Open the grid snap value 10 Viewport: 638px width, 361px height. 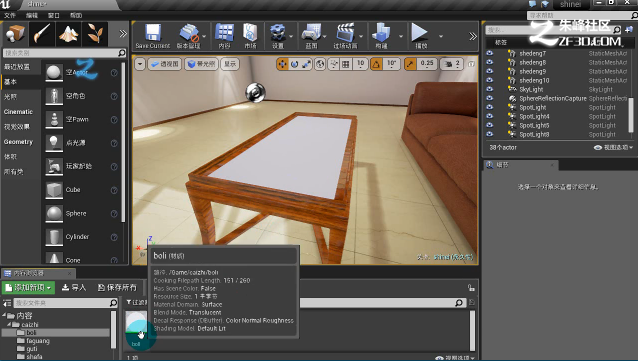click(x=361, y=64)
